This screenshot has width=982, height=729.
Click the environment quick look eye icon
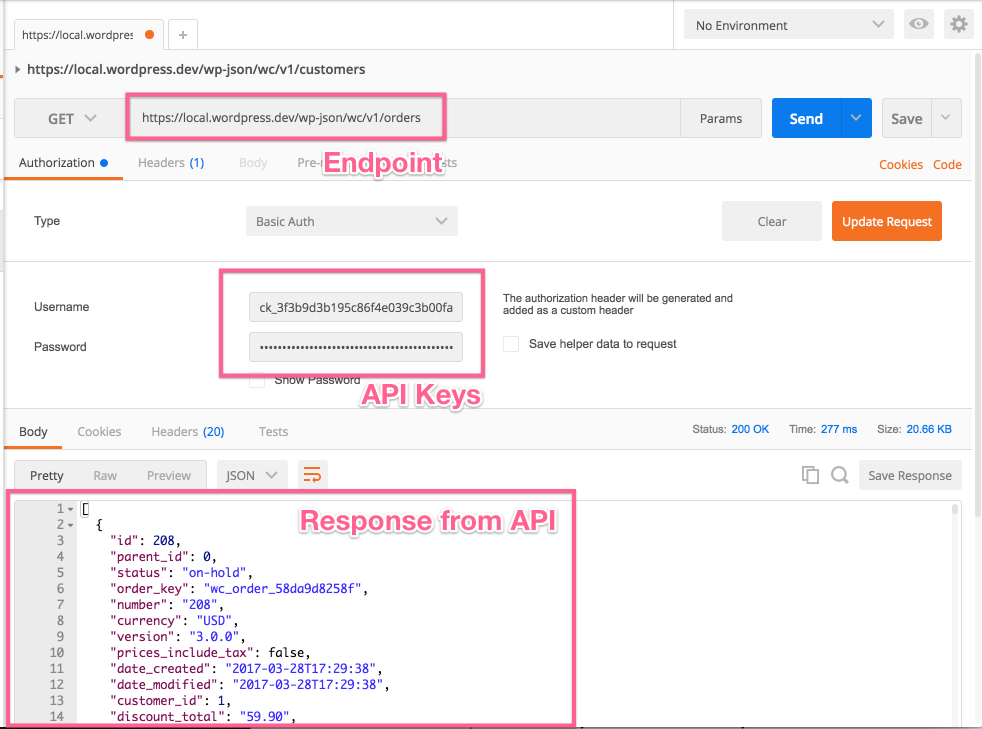(x=918, y=25)
